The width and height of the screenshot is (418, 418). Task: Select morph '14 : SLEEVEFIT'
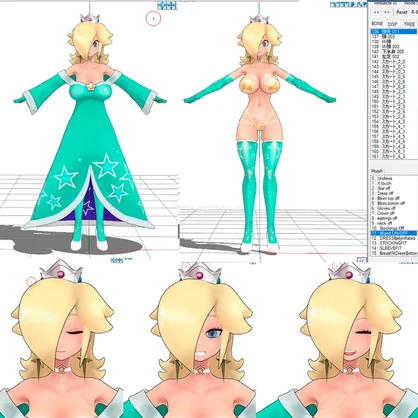394,248
